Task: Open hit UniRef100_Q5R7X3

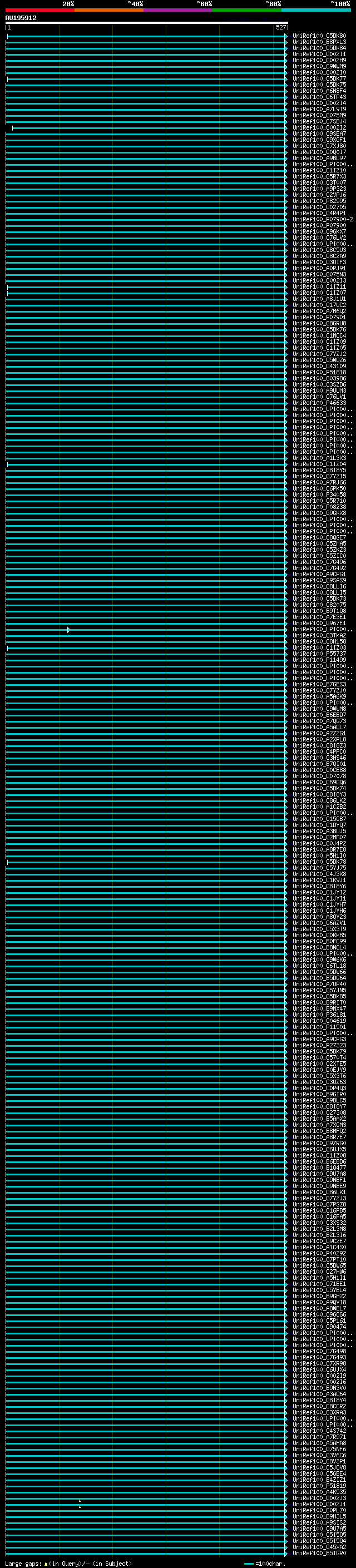Action: point(319,176)
